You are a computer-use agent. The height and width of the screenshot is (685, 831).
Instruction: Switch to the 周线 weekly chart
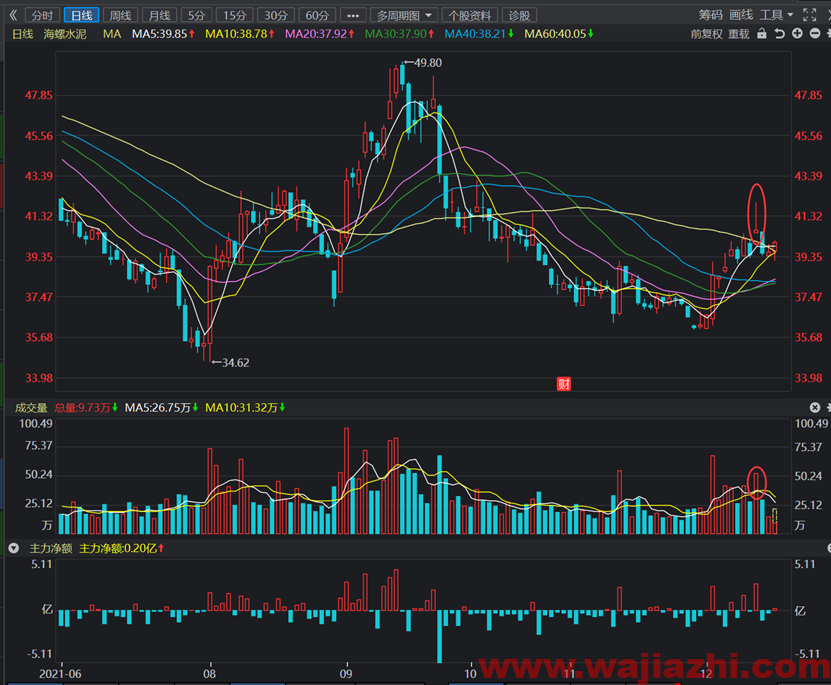120,15
